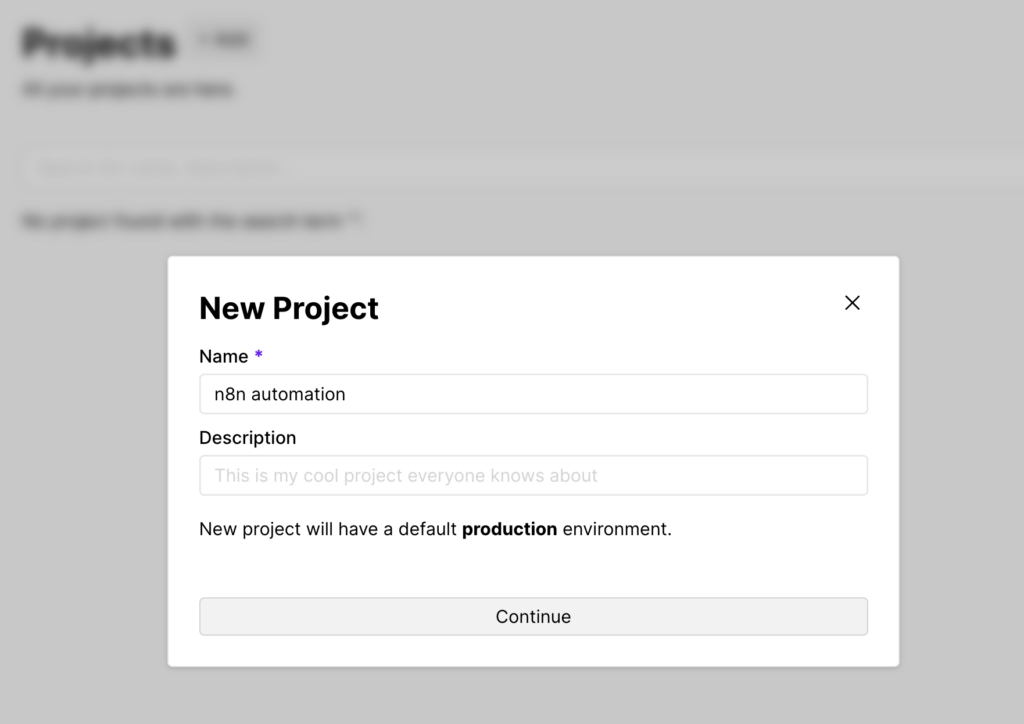Click the Description field label

tap(247, 437)
